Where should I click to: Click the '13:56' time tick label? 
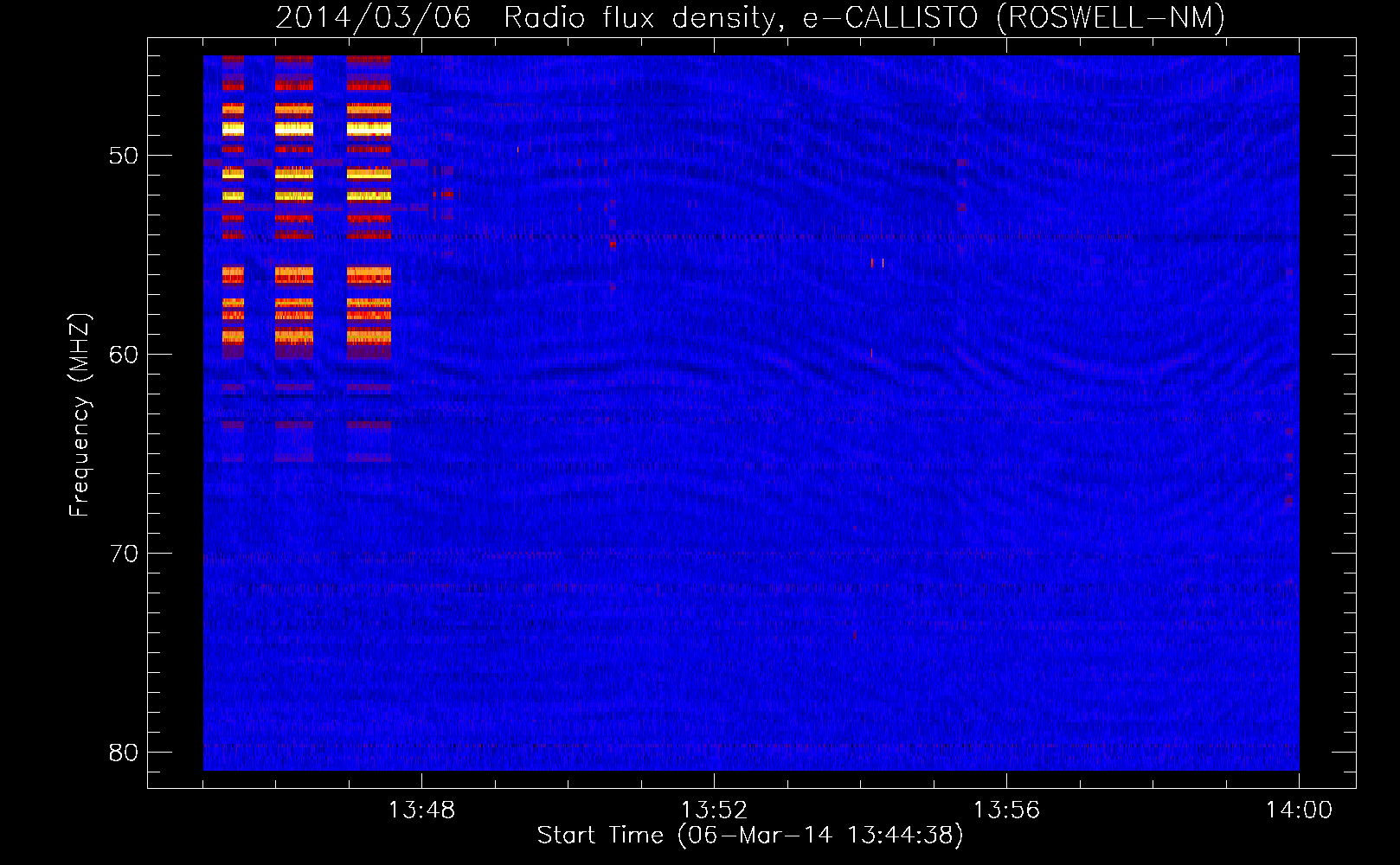pos(1006,811)
